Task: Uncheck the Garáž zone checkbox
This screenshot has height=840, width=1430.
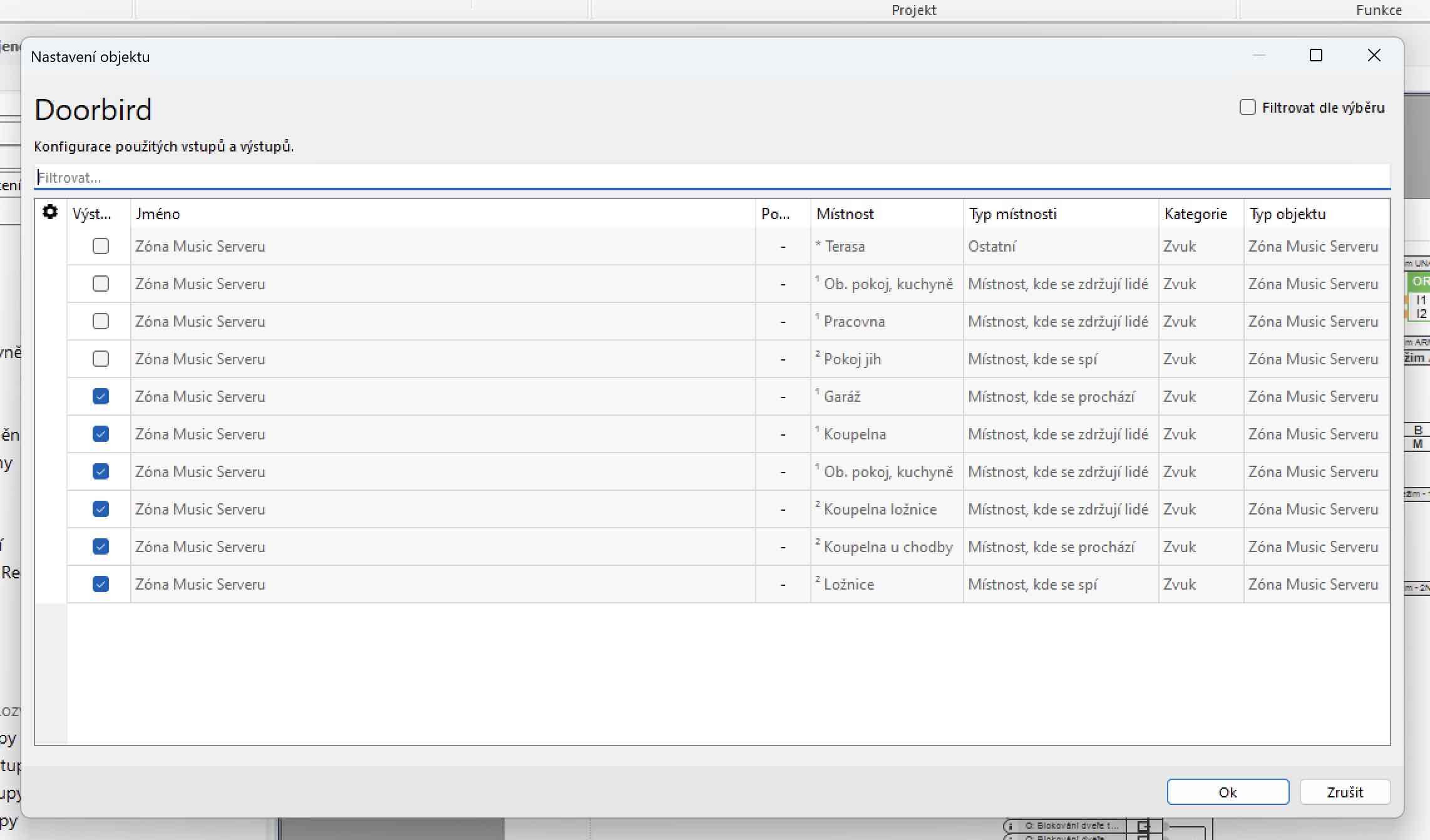Action: click(101, 397)
